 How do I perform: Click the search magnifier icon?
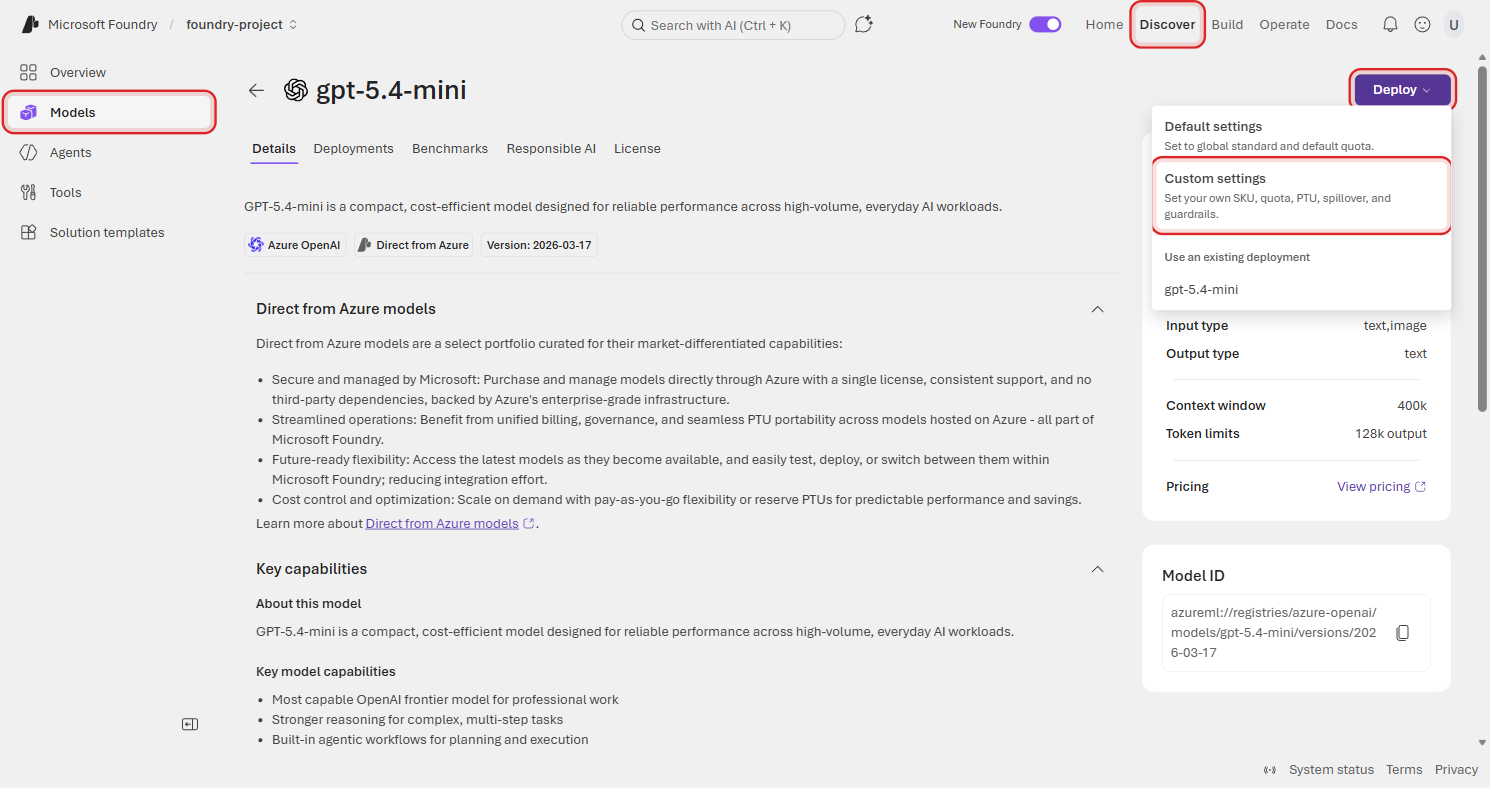(x=638, y=25)
